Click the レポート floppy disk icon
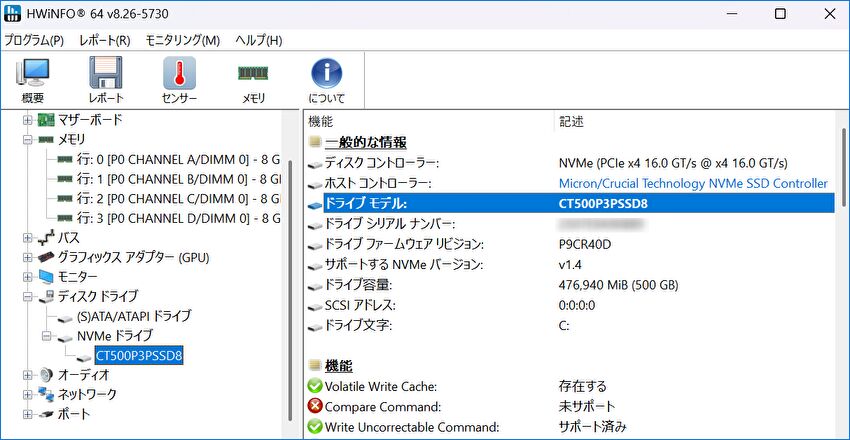 tap(106, 73)
